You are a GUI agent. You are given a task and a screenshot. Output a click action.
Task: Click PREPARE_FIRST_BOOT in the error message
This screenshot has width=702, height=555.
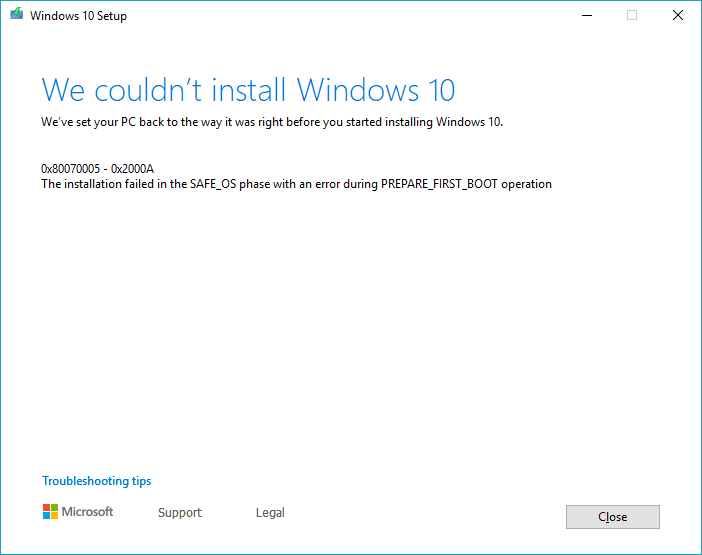[x=438, y=184]
